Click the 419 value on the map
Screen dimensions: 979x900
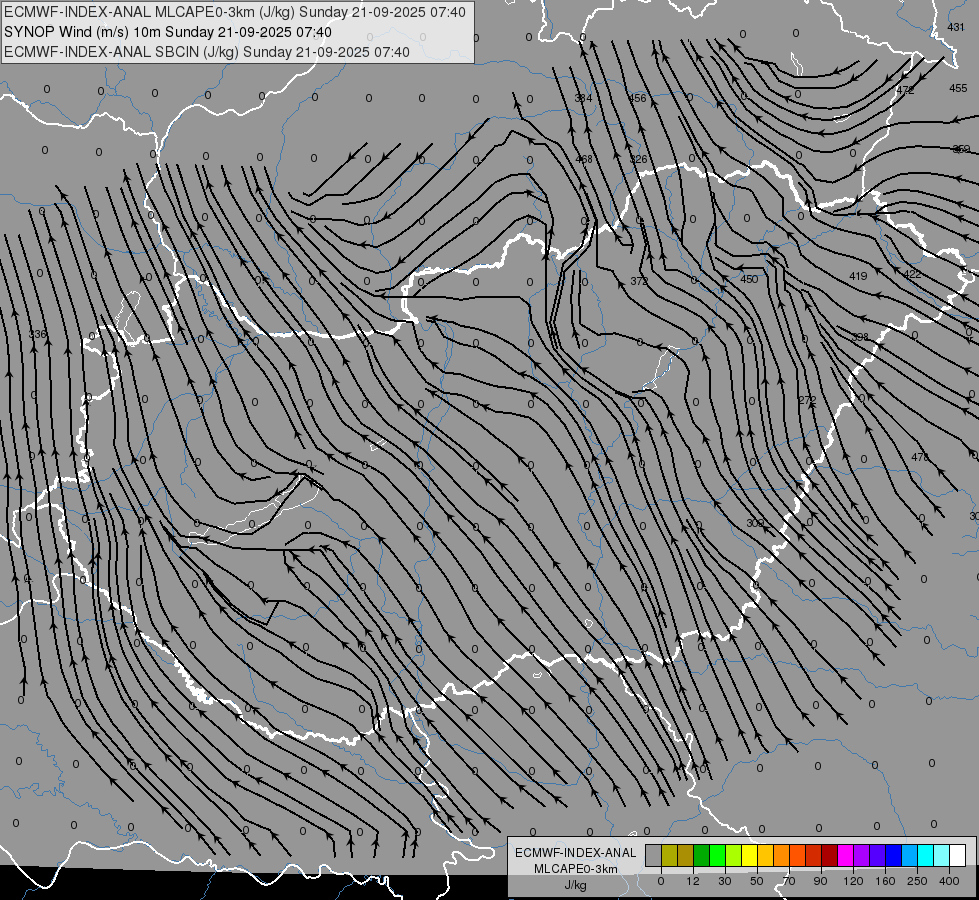tap(858, 276)
